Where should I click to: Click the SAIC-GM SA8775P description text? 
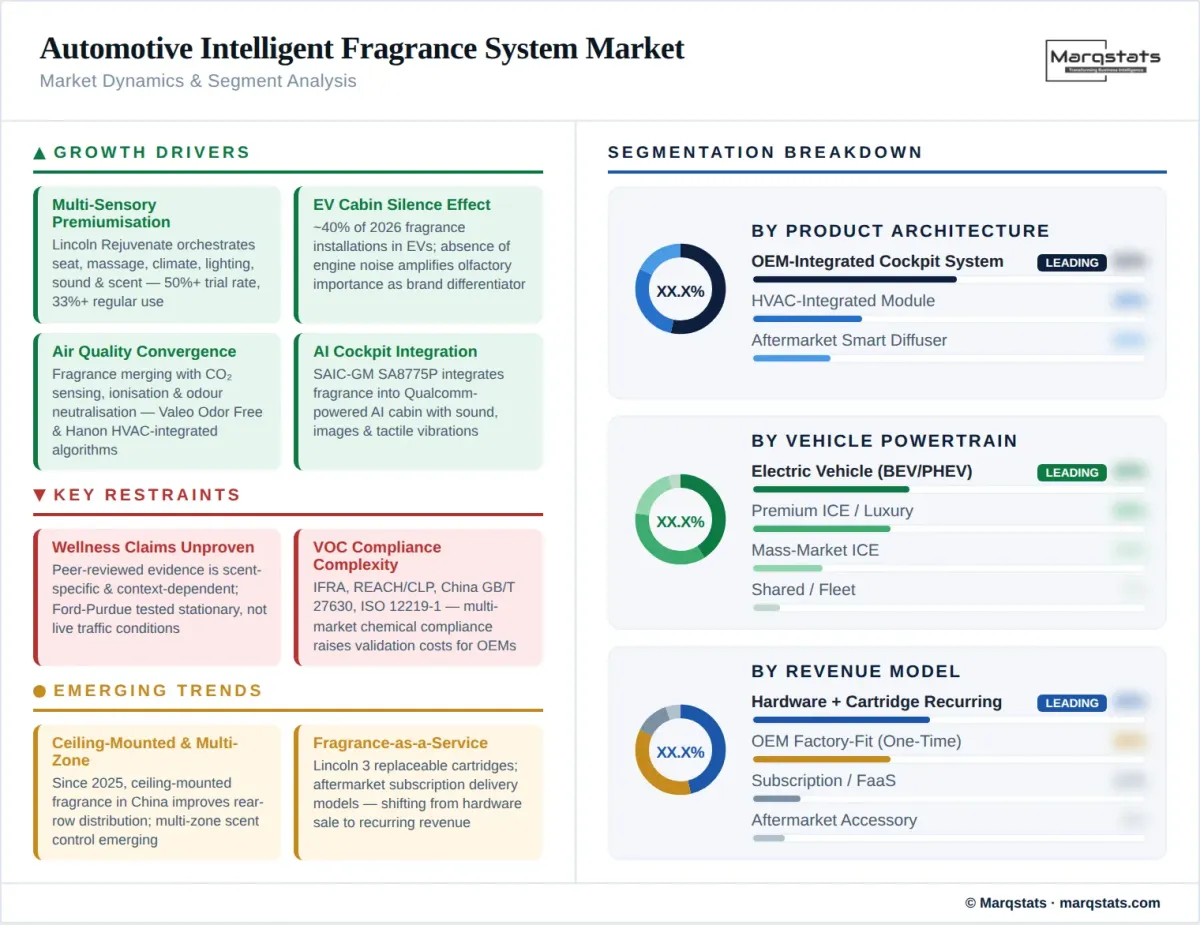coord(409,403)
